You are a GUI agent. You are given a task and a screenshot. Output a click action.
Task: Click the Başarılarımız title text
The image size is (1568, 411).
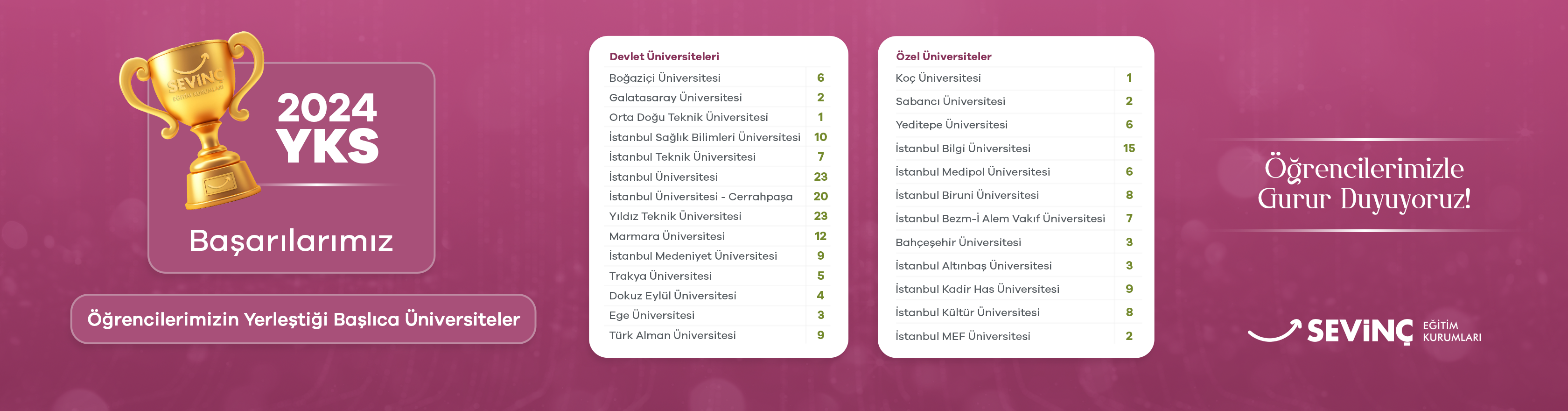coord(291,241)
